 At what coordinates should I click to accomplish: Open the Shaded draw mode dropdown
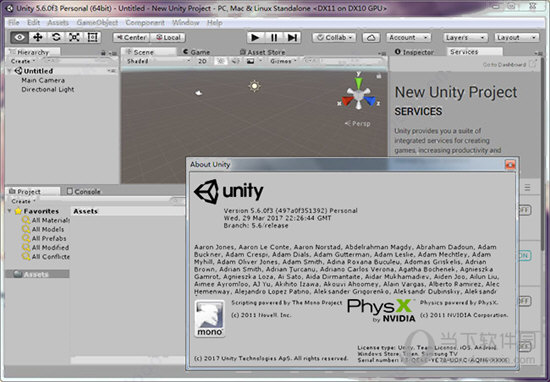click(x=158, y=61)
